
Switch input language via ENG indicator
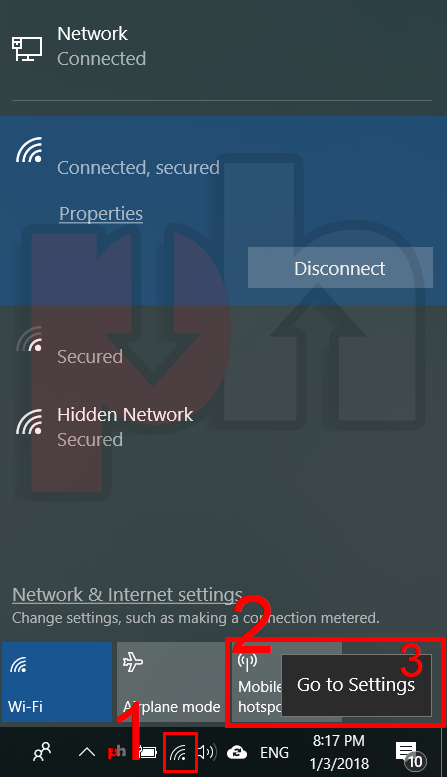point(275,753)
